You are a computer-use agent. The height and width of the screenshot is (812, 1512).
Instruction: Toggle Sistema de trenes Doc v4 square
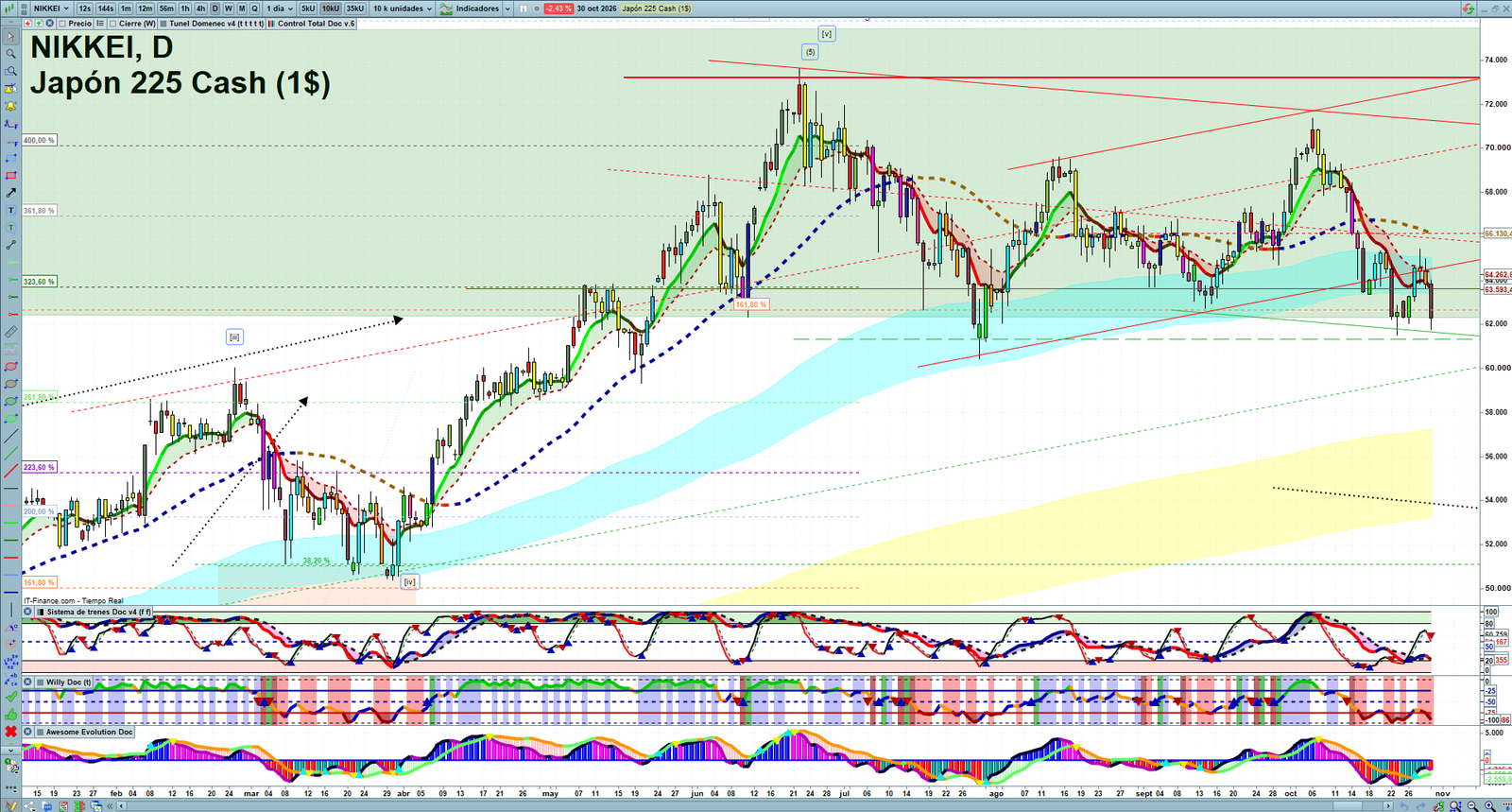tap(42, 612)
